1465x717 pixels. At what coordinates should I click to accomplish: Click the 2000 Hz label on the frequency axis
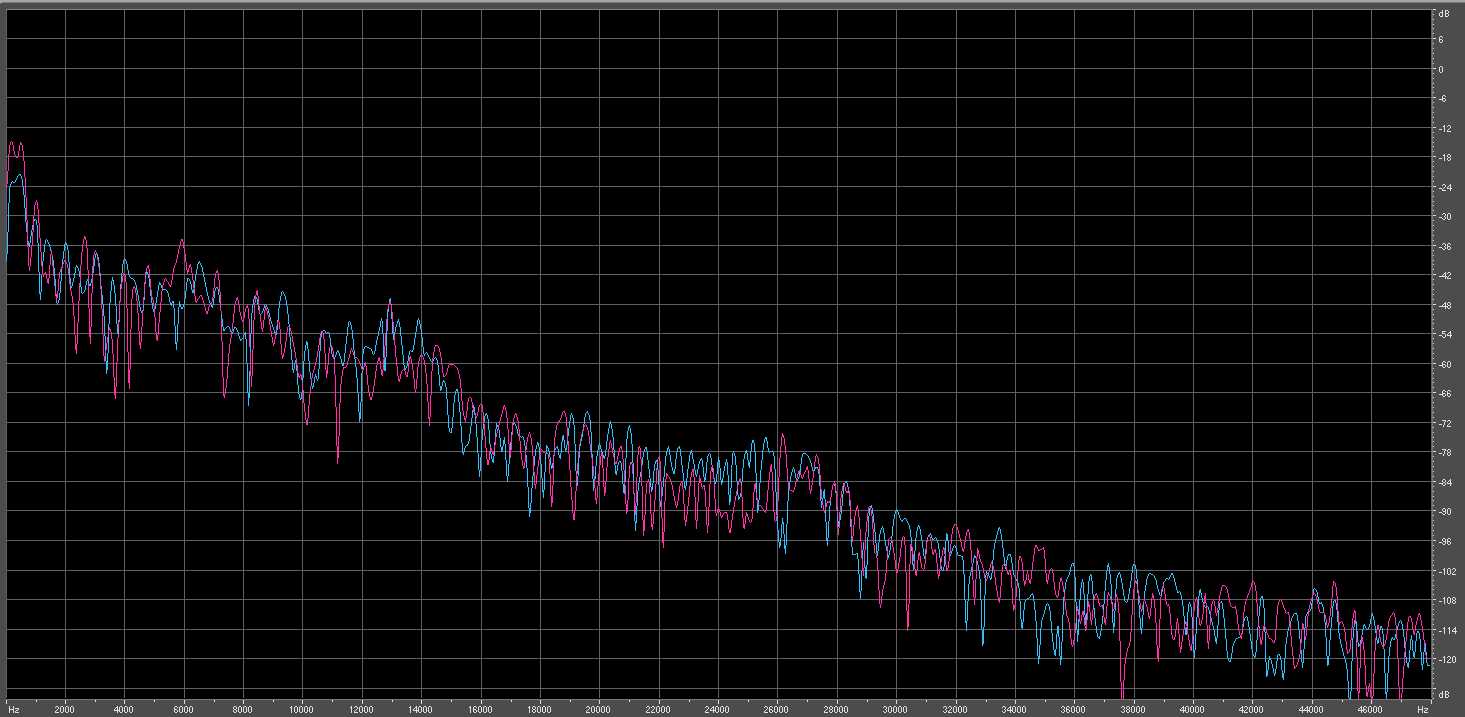(x=64, y=709)
